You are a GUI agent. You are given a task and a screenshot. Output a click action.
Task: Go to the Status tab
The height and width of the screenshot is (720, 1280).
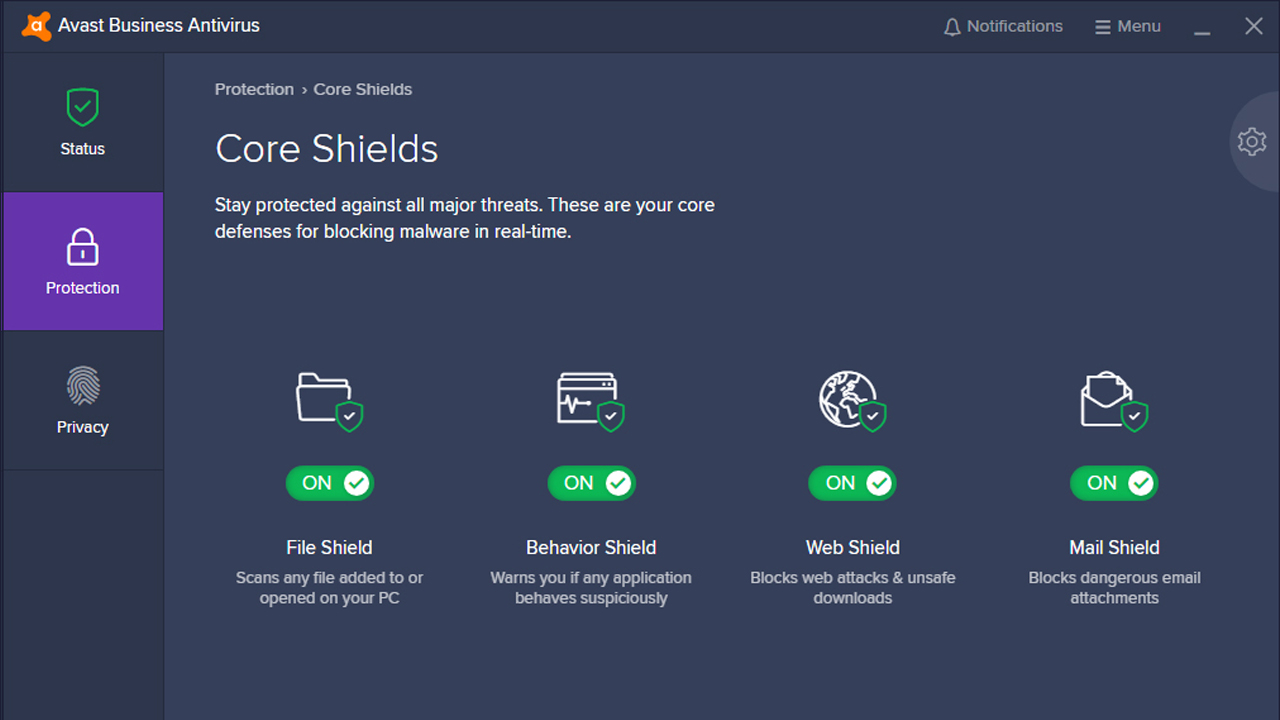tap(83, 122)
